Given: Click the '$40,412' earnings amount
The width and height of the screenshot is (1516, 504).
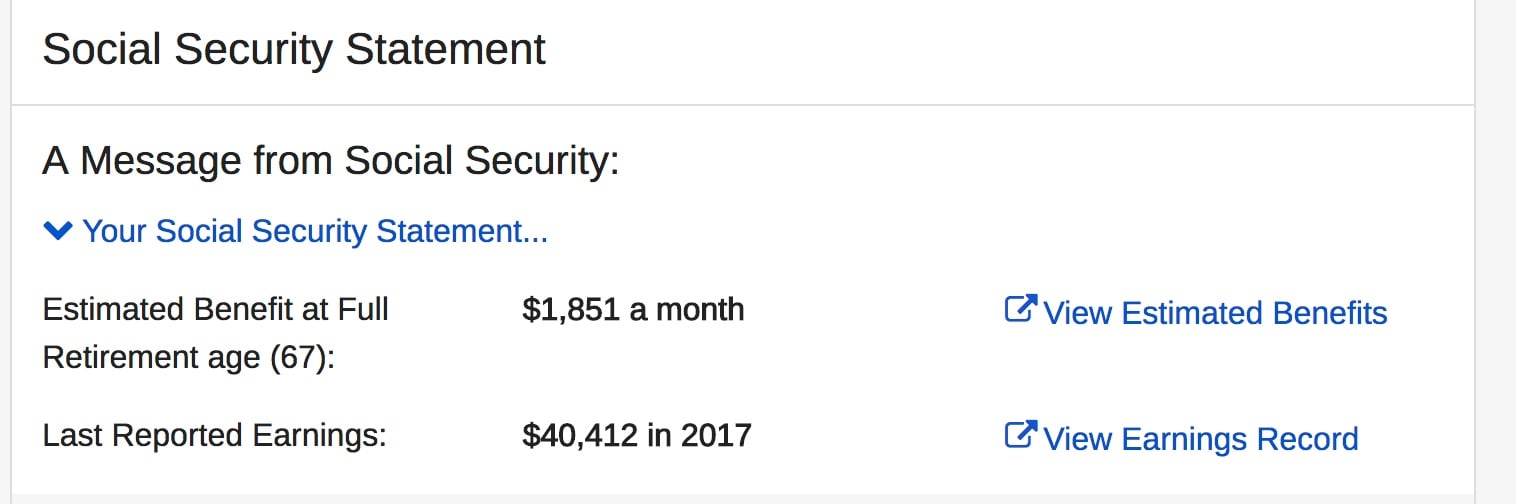Looking at the screenshot, I should pyautogui.click(x=578, y=436).
